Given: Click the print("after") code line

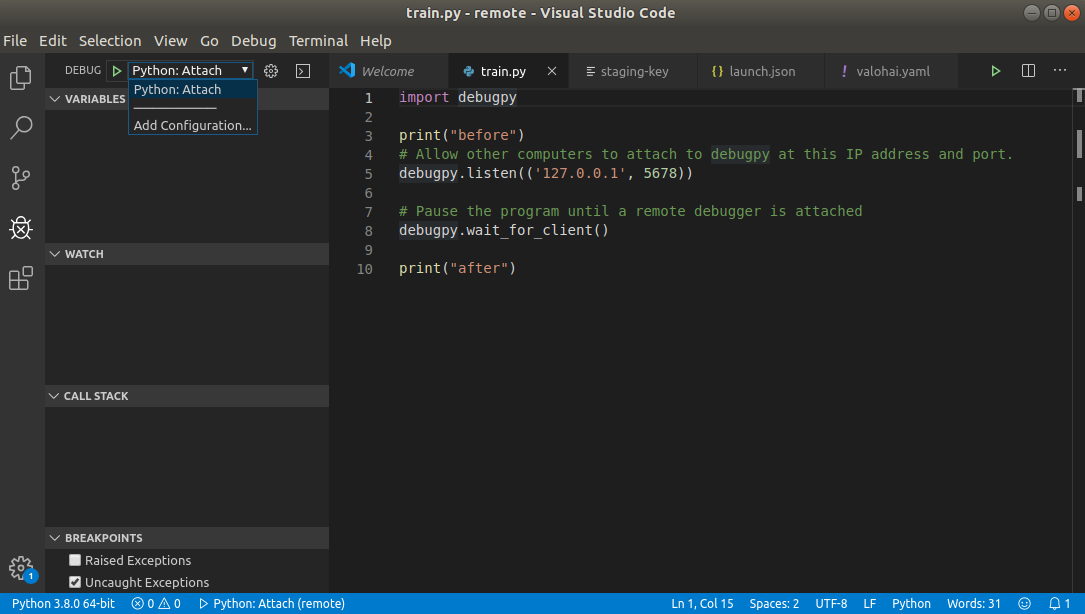Looking at the screenshot, I should tap(457, 269).
